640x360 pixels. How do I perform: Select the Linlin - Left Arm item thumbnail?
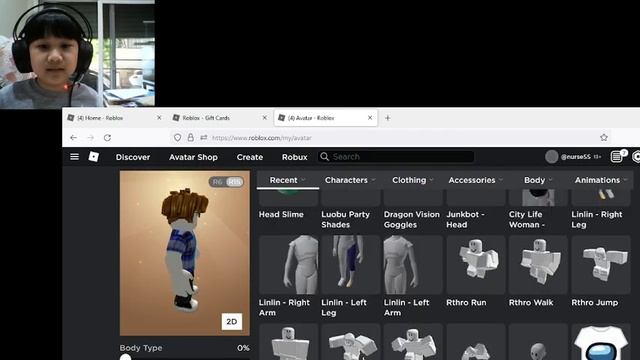413,264
